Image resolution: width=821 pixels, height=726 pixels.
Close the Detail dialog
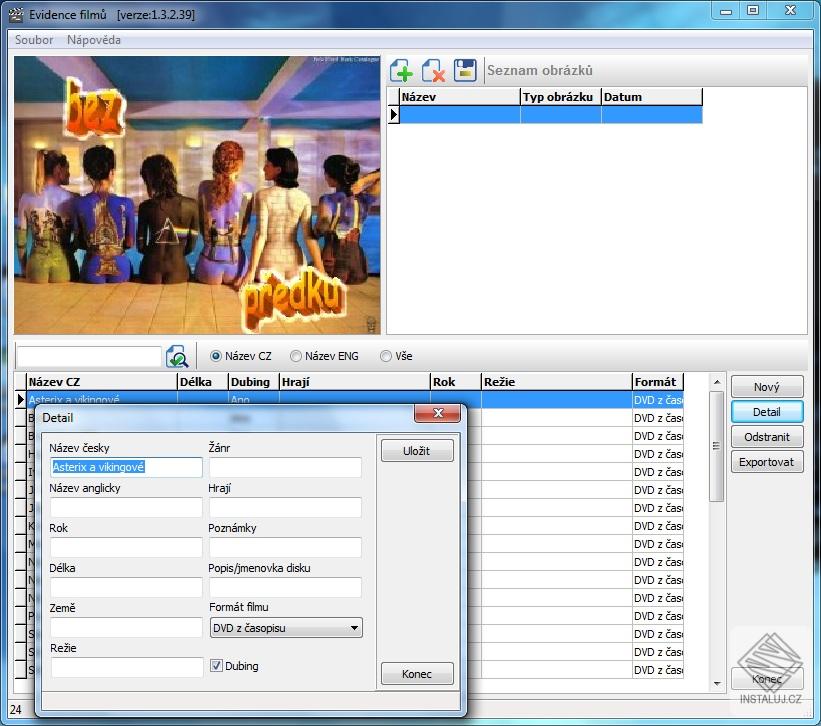(x=438, y=413)
